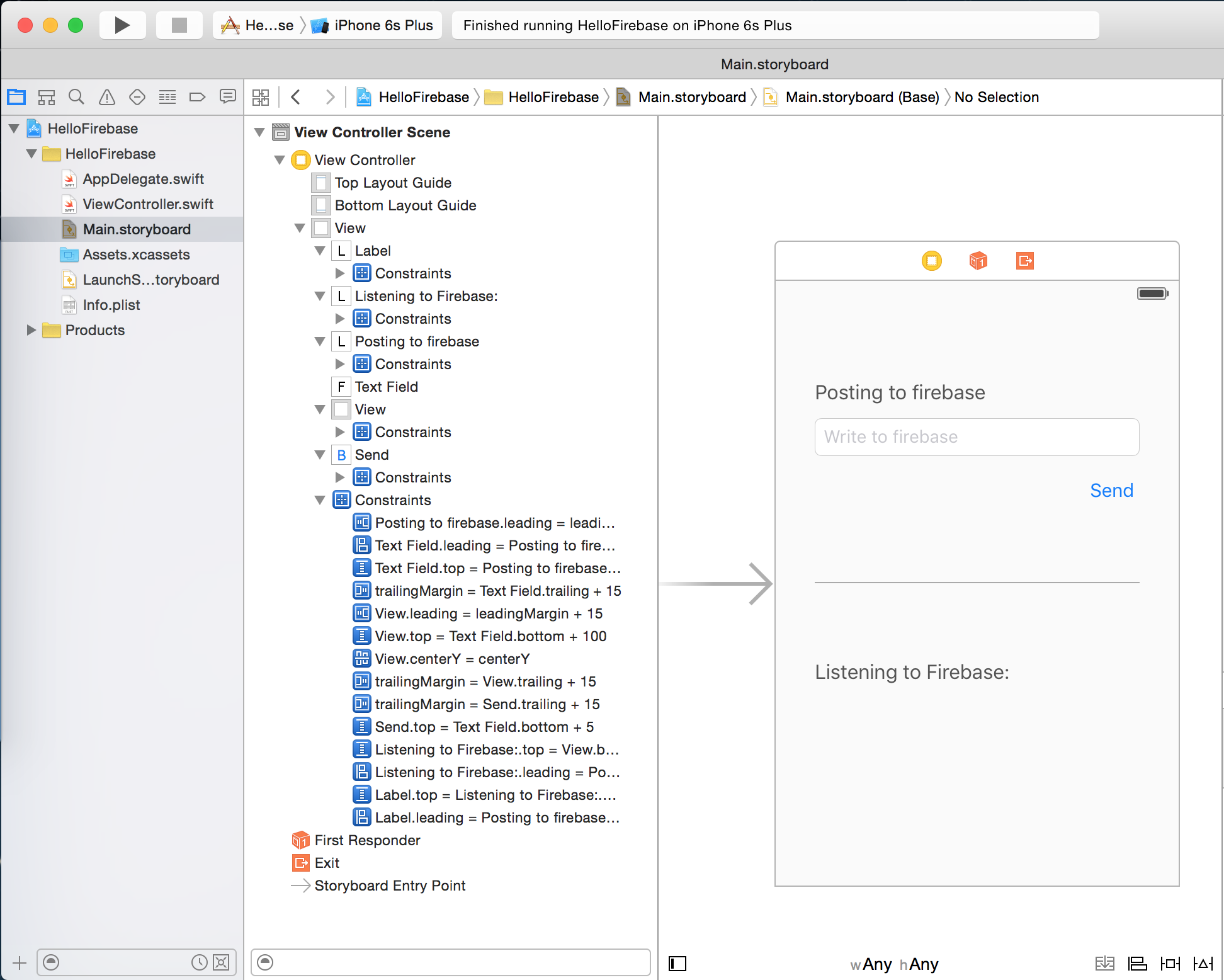
Task: Collapse the Send button outline item
Action: point(320,455)
